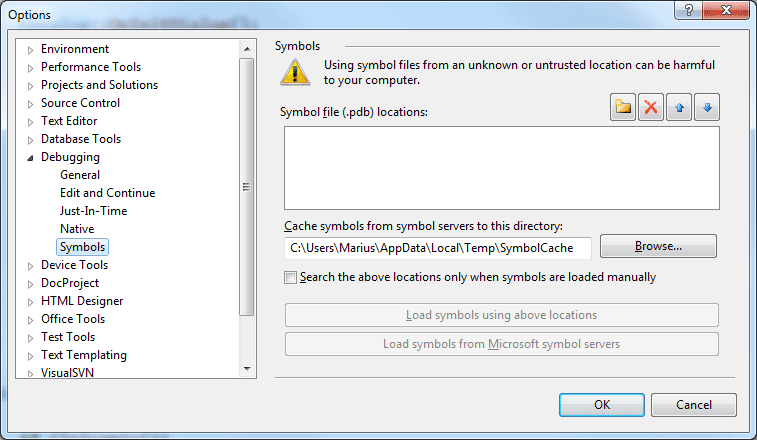Click the symbol cache directory field
Image resolution: width=757 pixels, height=440 pixels.
437,247
